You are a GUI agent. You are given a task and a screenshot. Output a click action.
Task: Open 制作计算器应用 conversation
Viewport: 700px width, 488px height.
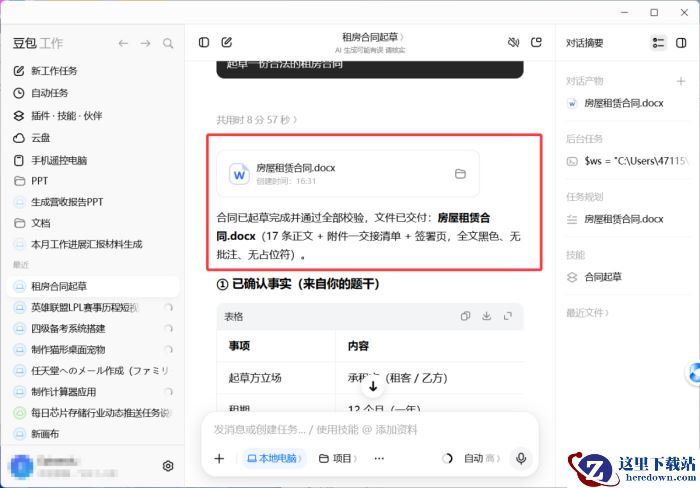[93, 392]
